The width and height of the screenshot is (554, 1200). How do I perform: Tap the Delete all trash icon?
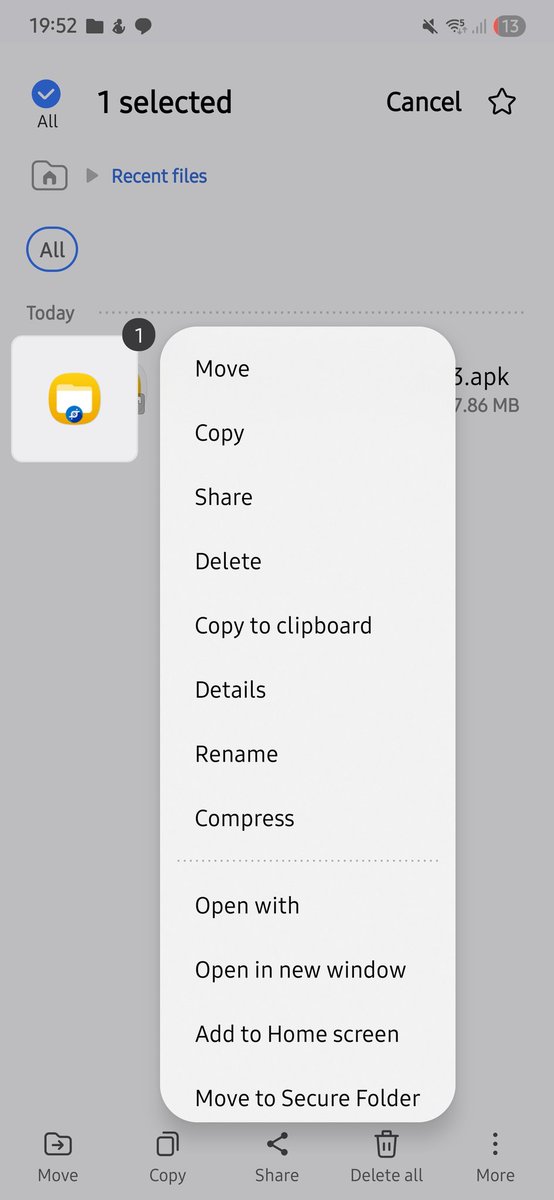tap(386, 1144)
